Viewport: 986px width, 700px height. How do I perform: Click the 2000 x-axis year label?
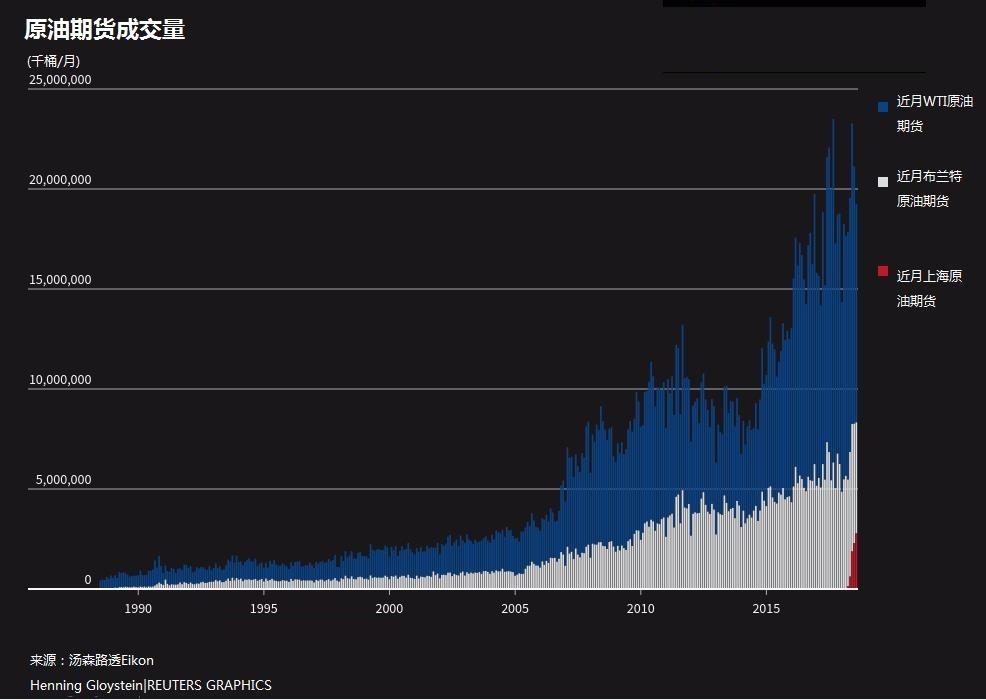click(x=389, y=608)
